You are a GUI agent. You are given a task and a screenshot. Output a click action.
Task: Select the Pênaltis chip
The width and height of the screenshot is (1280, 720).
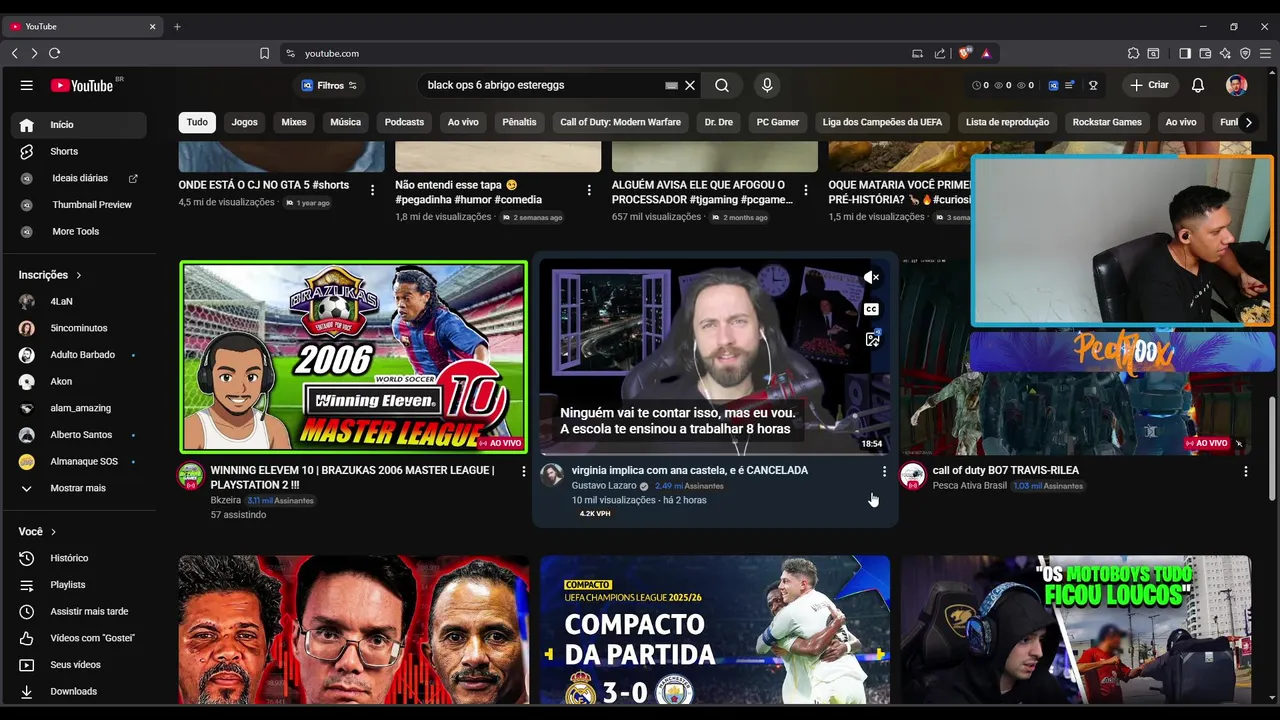pyautogui.click(x=519, y=122)
